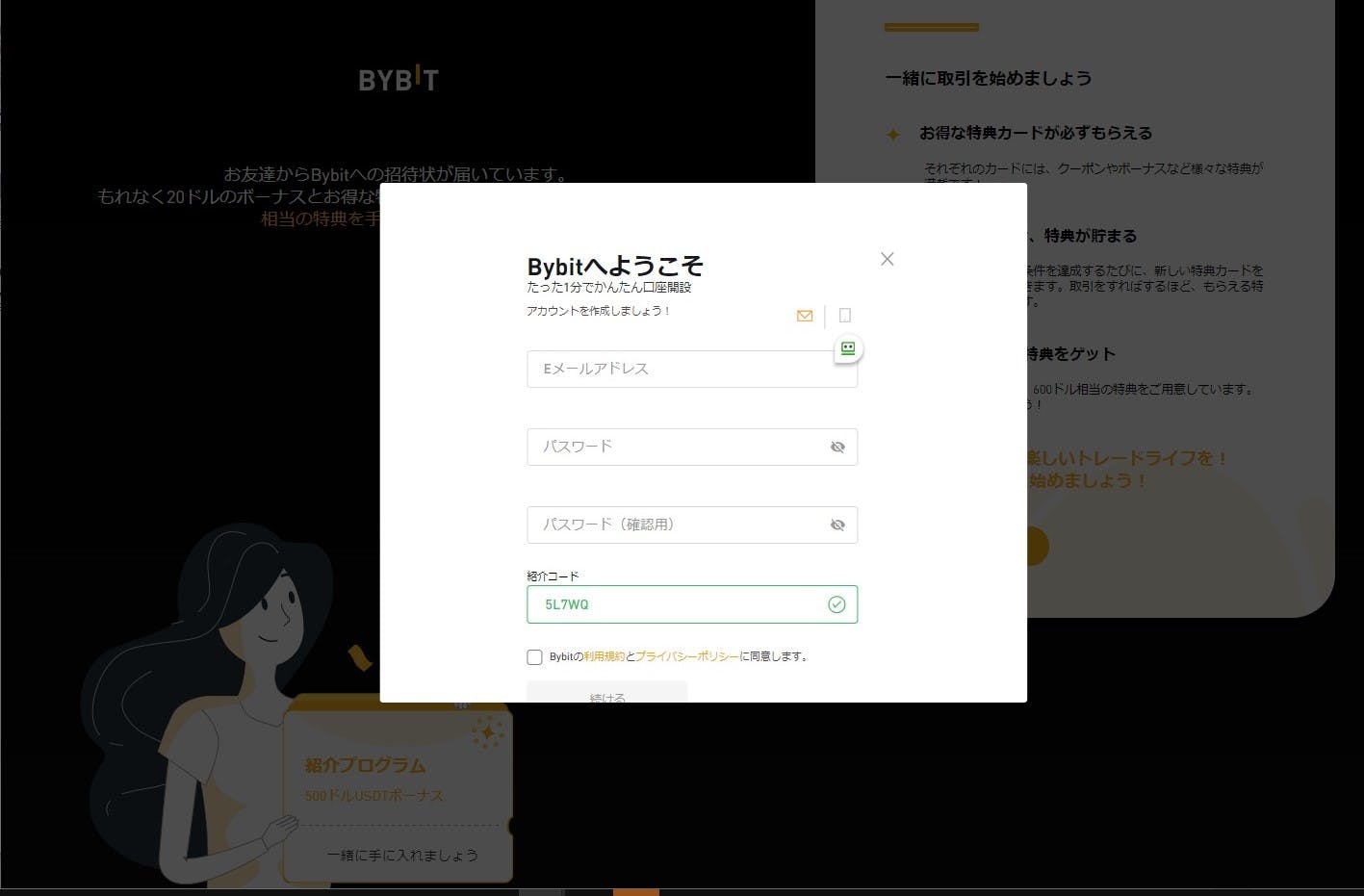Open the プライバシーポリシー link
1364x896 pixels.
[x=687, y=656]
